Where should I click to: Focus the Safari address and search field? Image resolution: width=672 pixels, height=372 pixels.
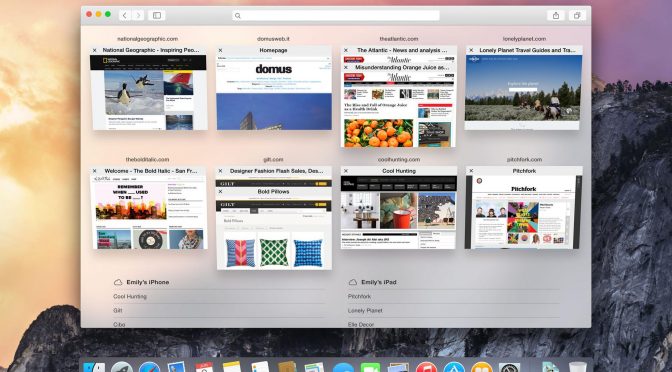tap(336, 15)
